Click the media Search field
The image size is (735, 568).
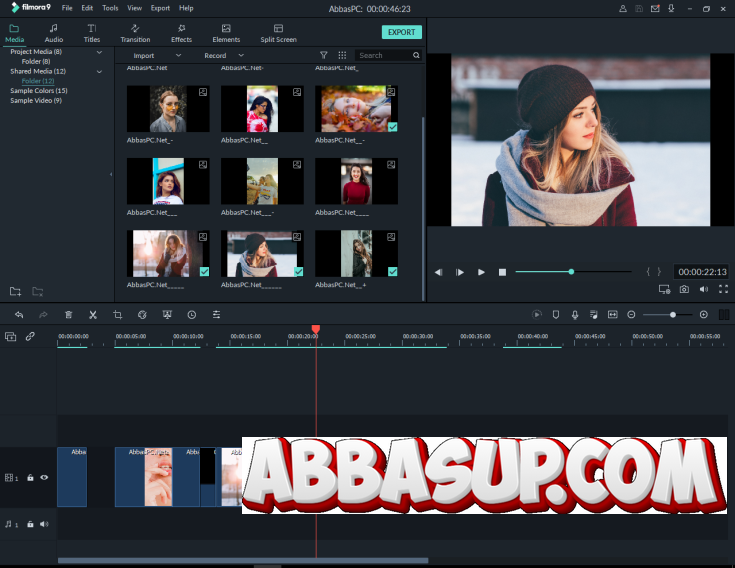388,55
